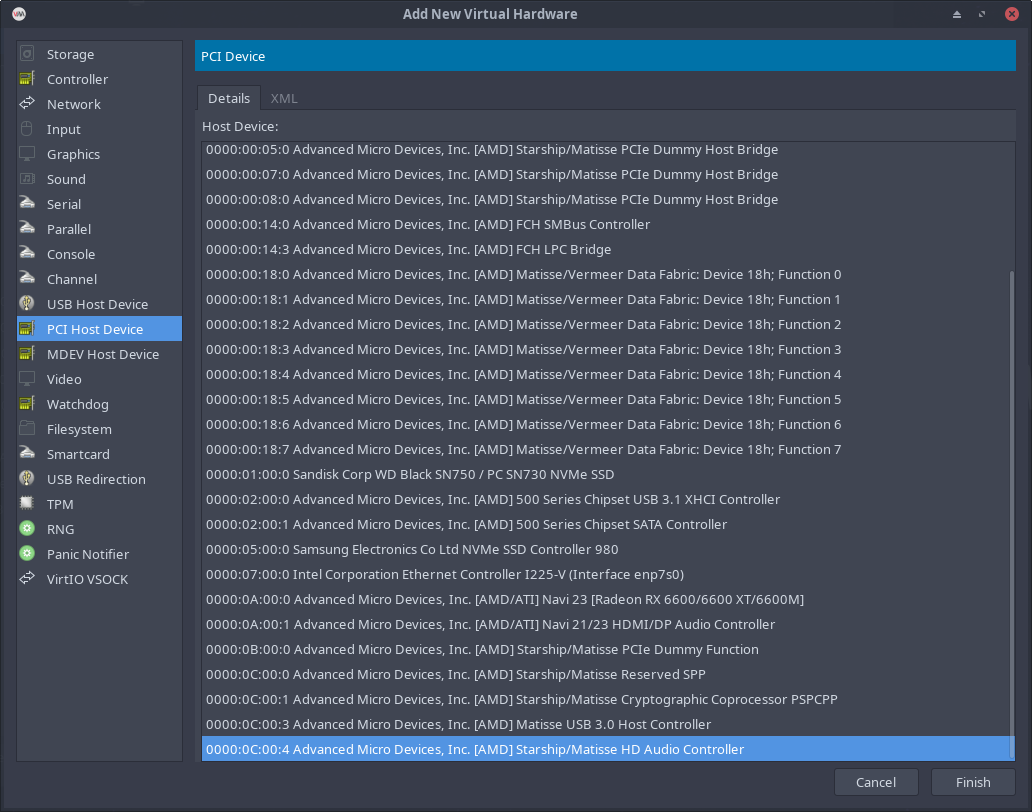The width and height of the screenshot is (1032, 812).
Task: Pick Sandisk WD Black SN750 NVMe SSD
Action: 410,474
